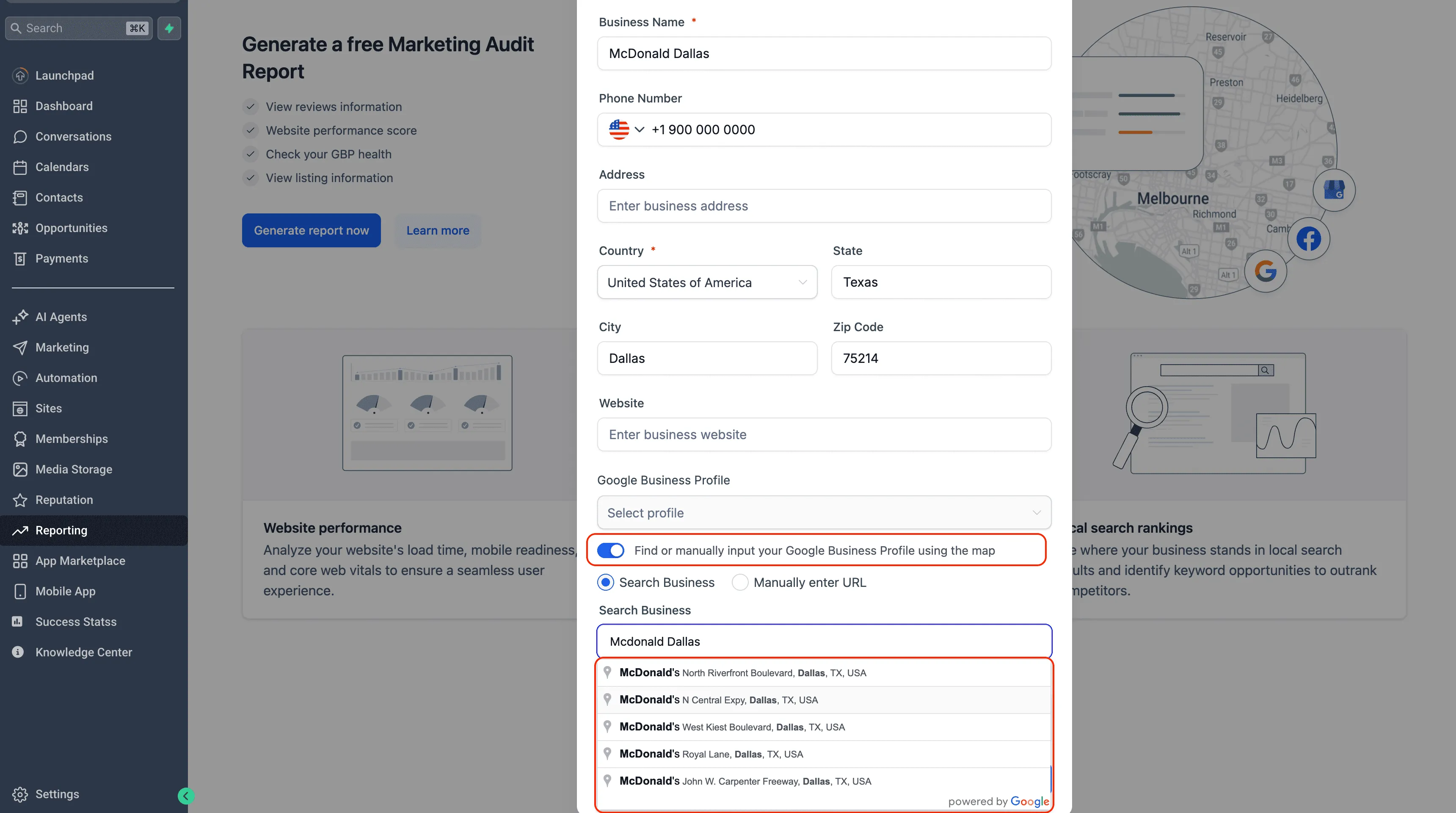Disable the Google Business Profile map toggle

(611, 550)
